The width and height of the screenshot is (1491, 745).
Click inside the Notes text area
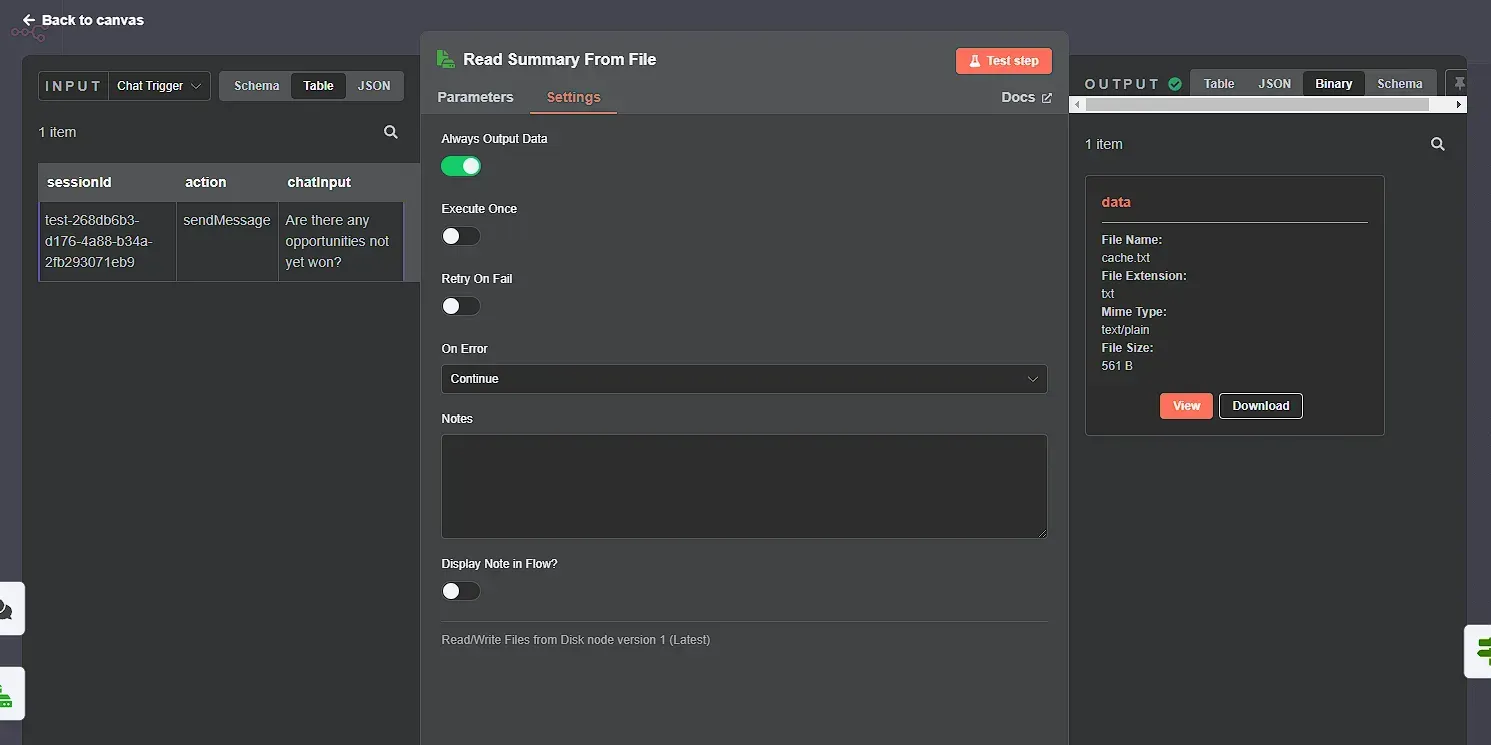pyautogui.click(x=744, y=486)
